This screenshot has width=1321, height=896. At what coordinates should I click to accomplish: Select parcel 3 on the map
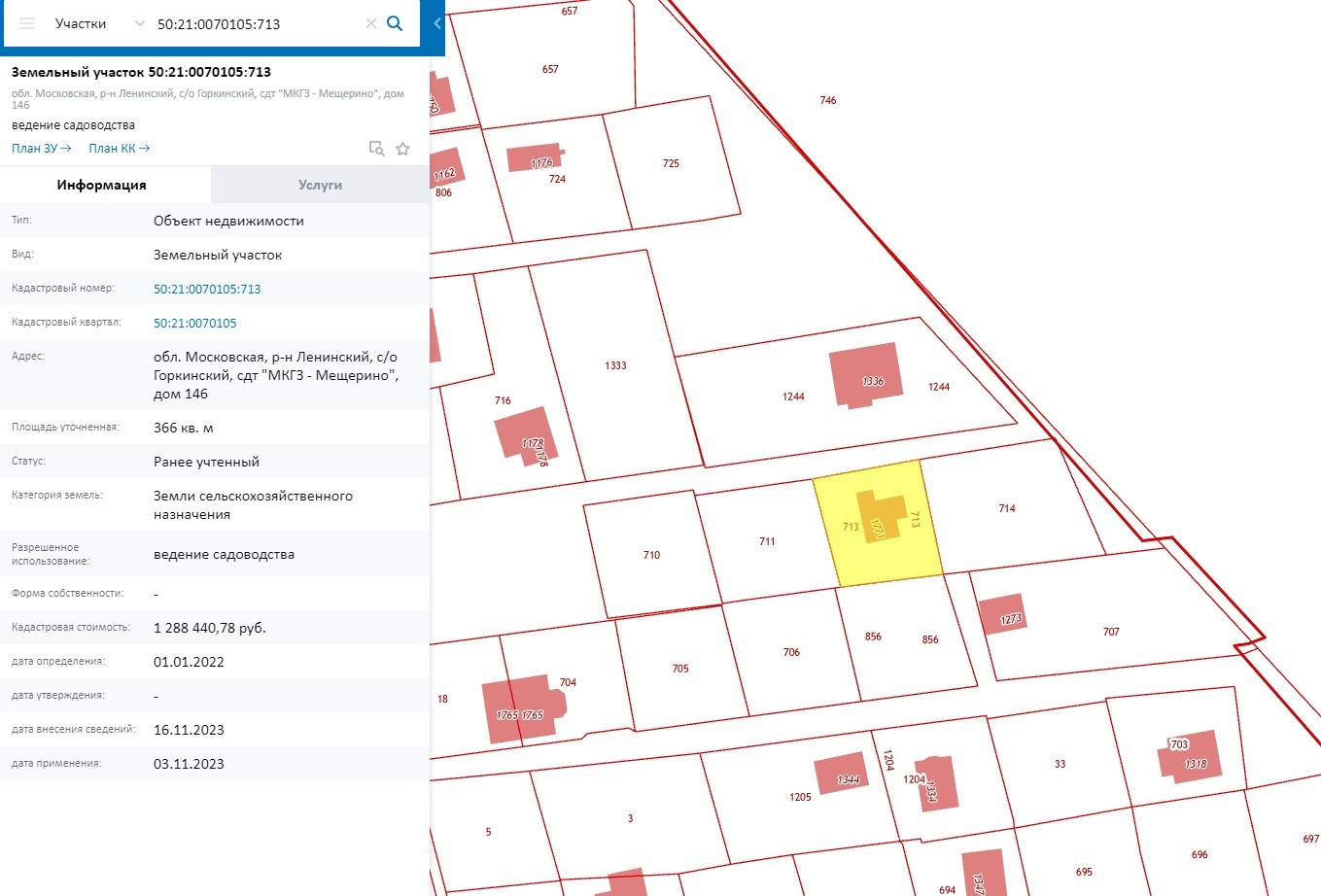(x=630, y=818)
